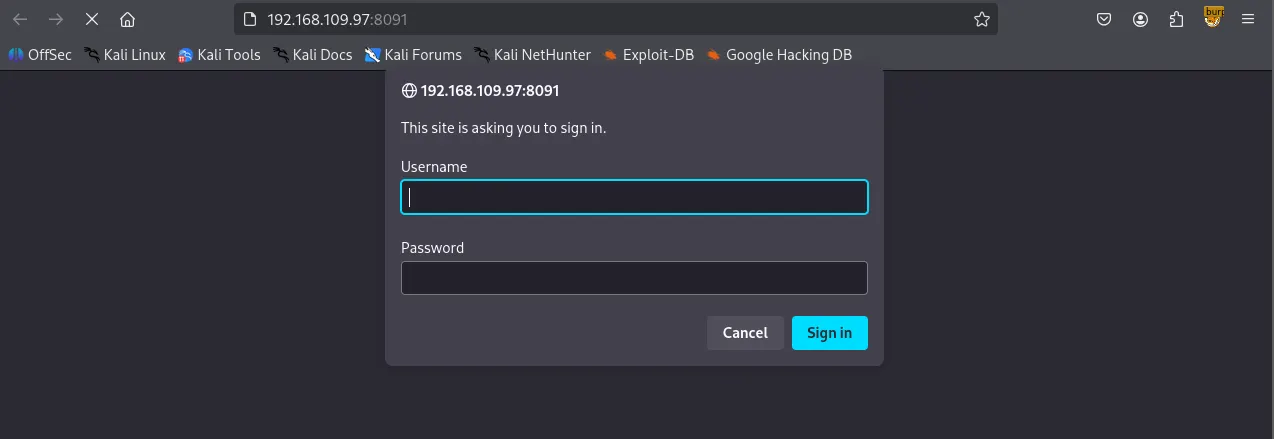Viewport: 1274px width, 439px height.
Task: Bookmark this page with the star
Action: (981, 19)
